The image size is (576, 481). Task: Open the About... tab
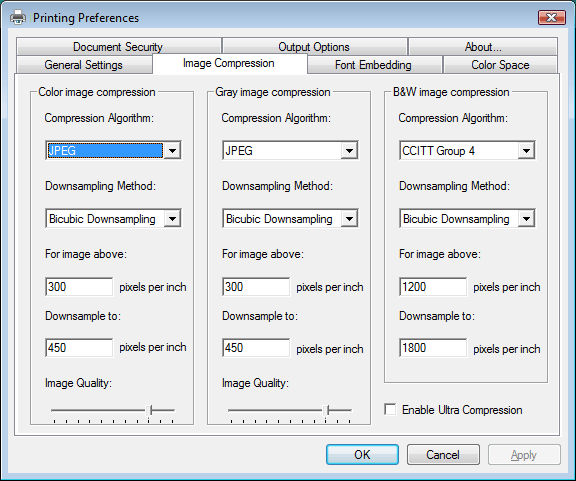(x=483, y=47)
